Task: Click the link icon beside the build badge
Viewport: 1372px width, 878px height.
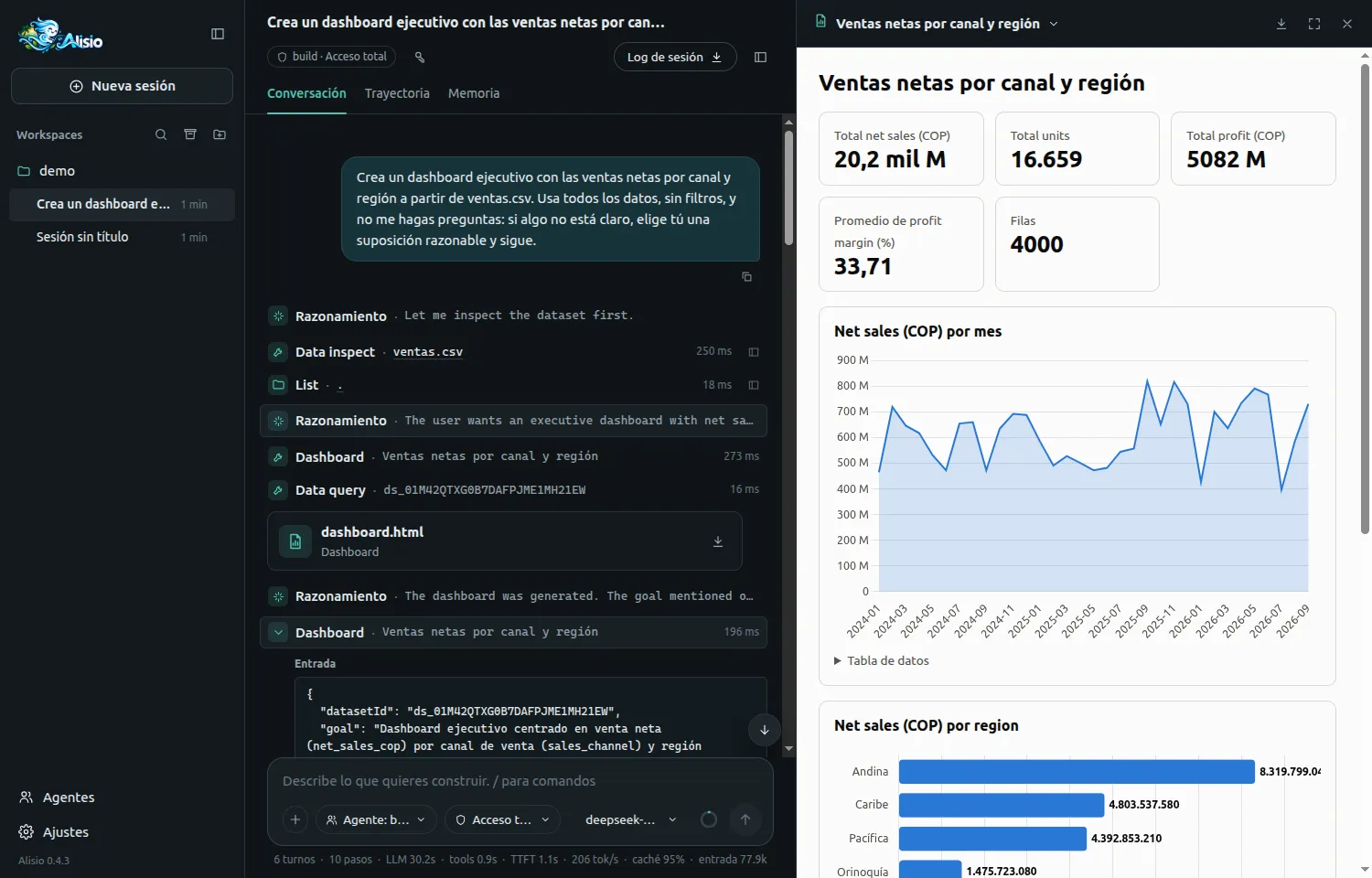Action: (x=420, y=57)
